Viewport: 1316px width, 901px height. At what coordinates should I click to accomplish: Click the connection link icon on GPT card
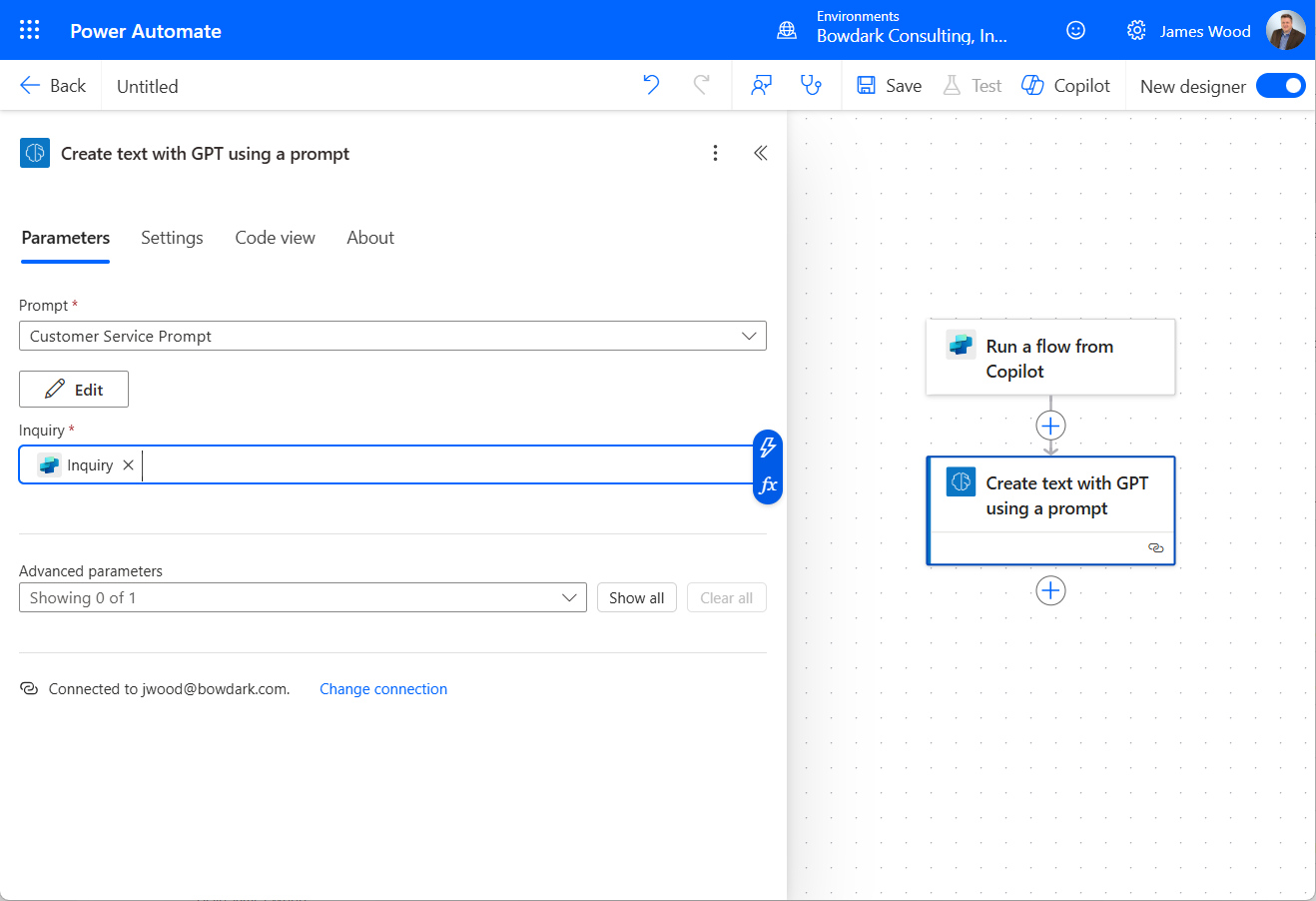pos(1156,548)
